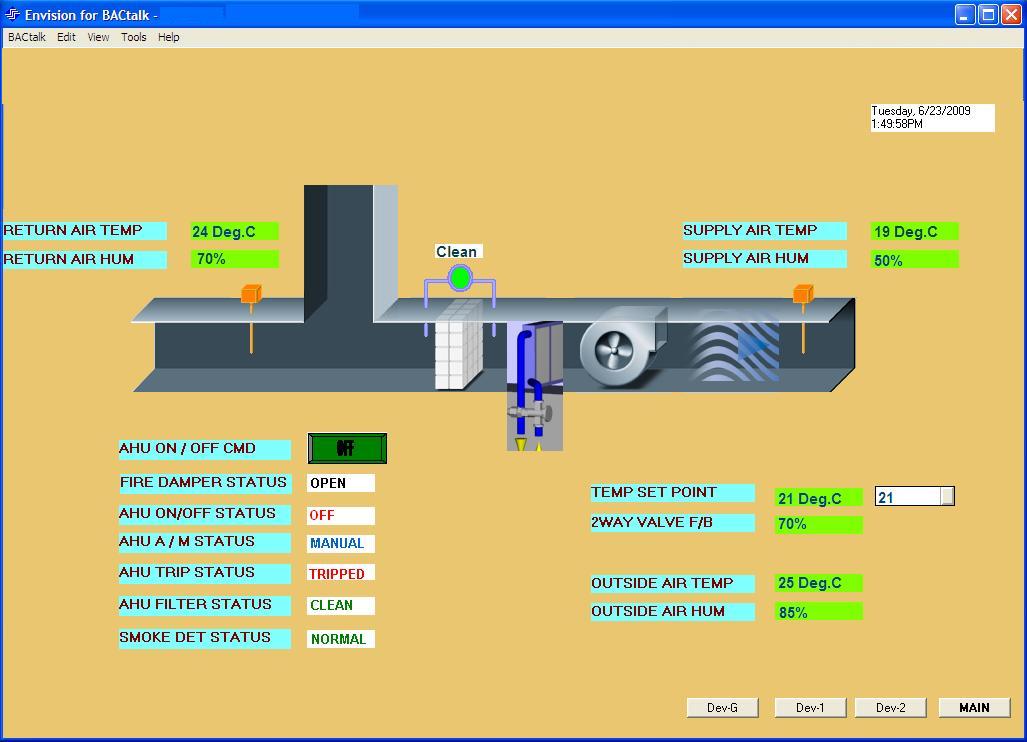Go to the Dev-G page
This screenshot has width=1027, height=742.
click(722, 708)
